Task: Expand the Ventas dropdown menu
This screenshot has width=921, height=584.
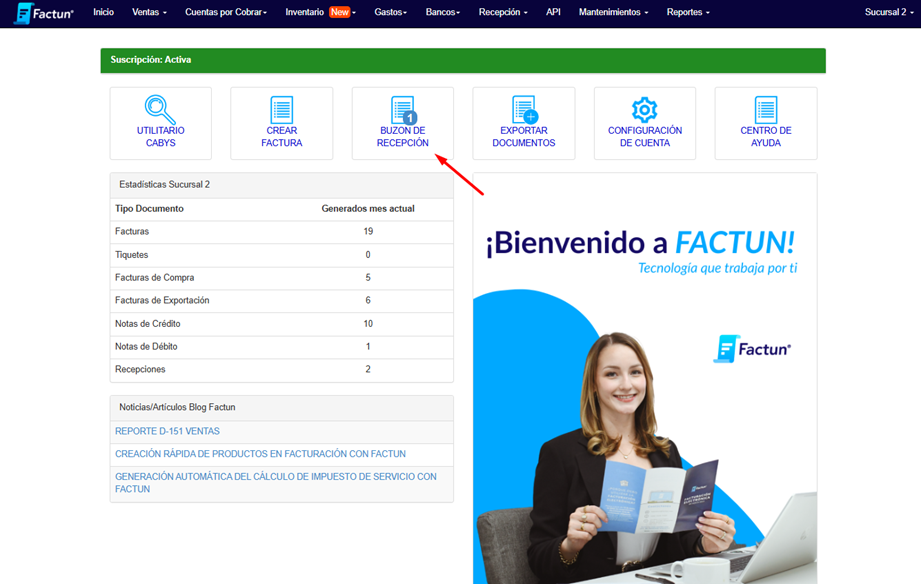Action: coord(149,12)
